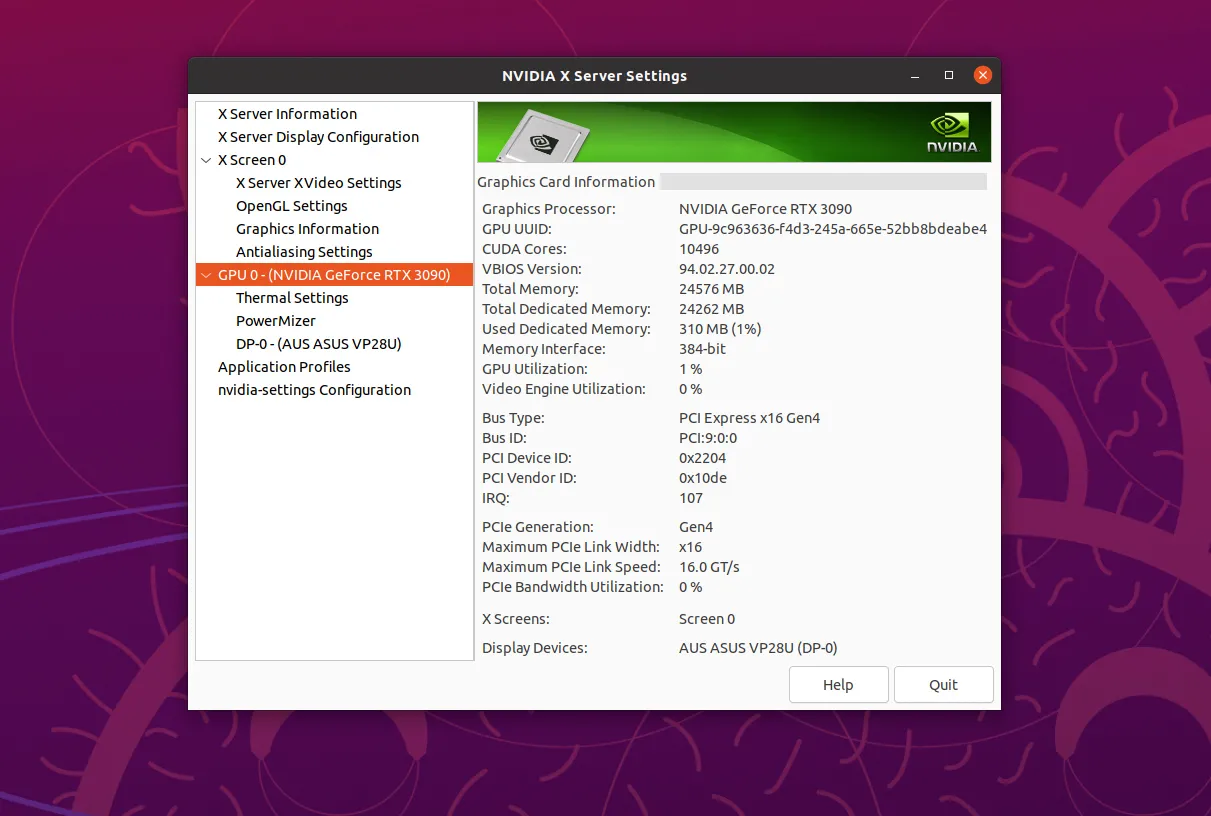This screenshot has height=816, width=1211.
Task: Open nvidia-settings Configuration page
Action: pos(314,390)
